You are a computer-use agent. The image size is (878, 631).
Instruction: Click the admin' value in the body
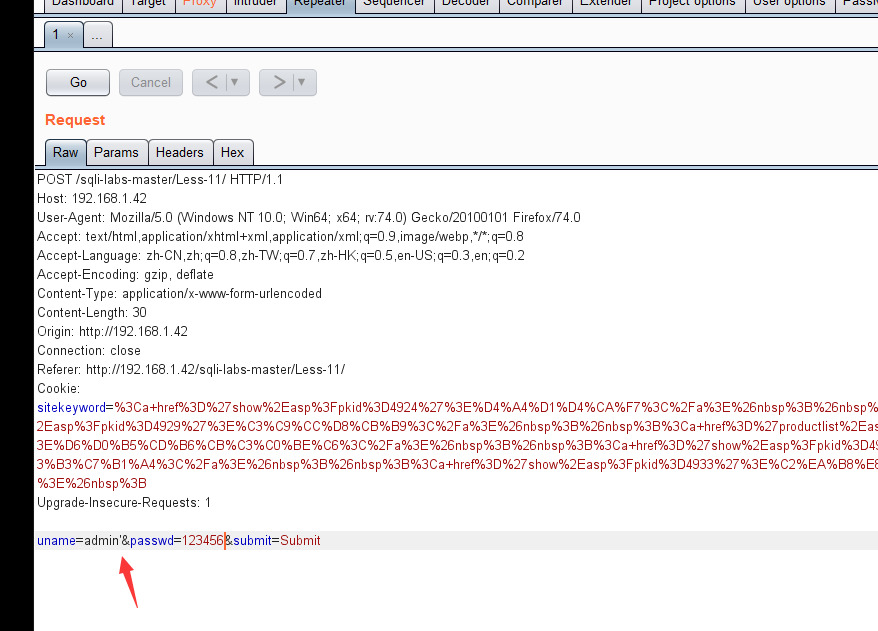point(102,541)
